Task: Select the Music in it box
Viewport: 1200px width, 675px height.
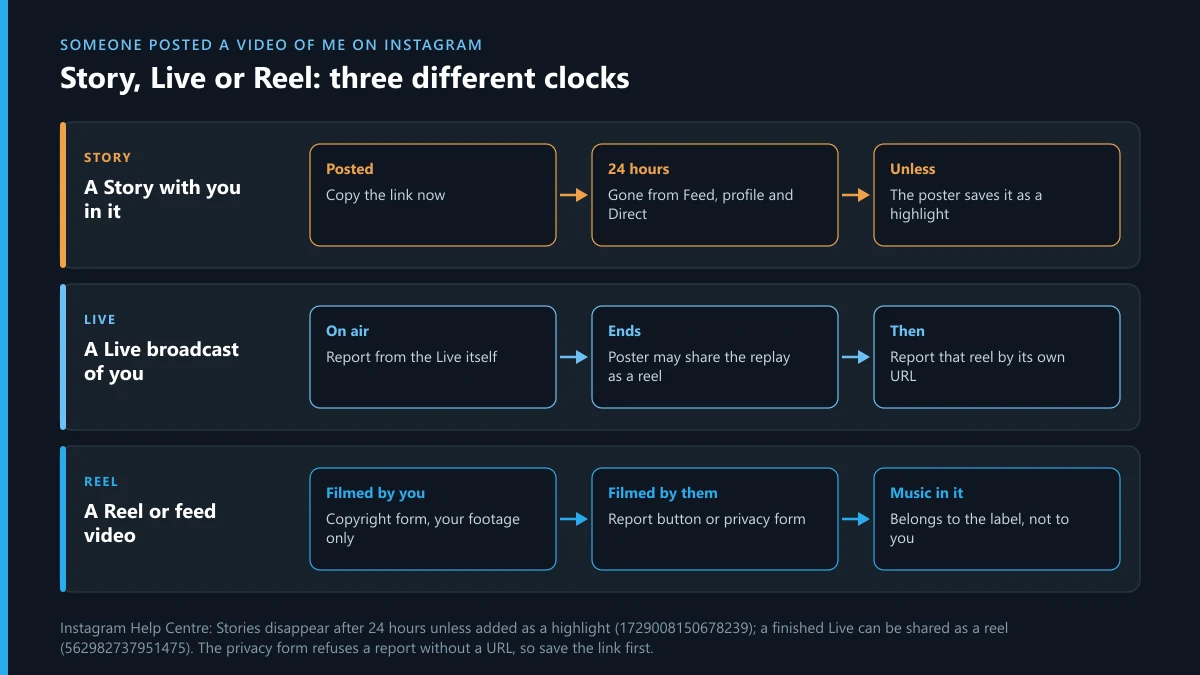Action: pyautogui.click(x=997, y=519)
